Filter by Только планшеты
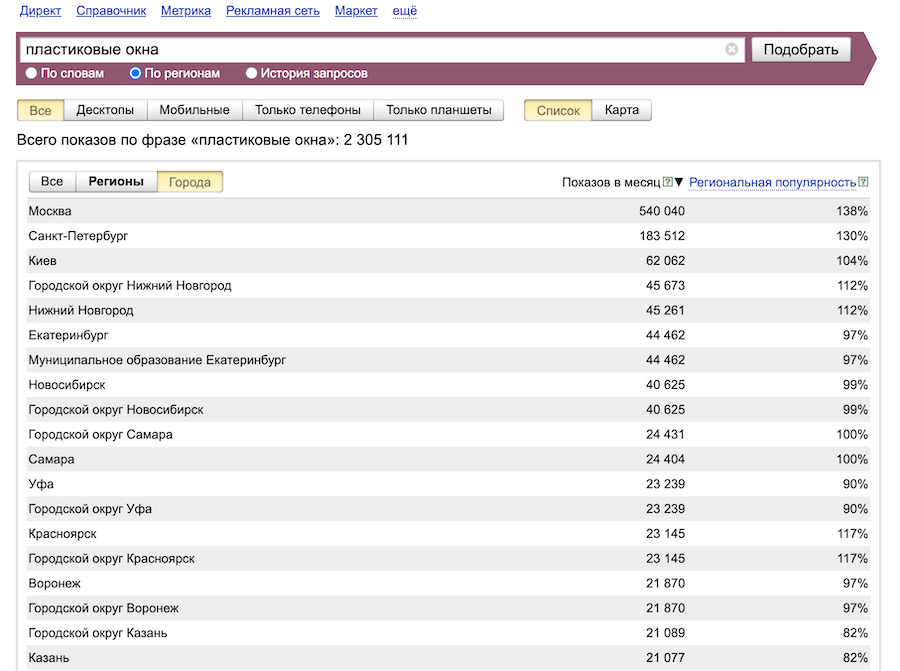900x671 pixels. tap(438, 110)
